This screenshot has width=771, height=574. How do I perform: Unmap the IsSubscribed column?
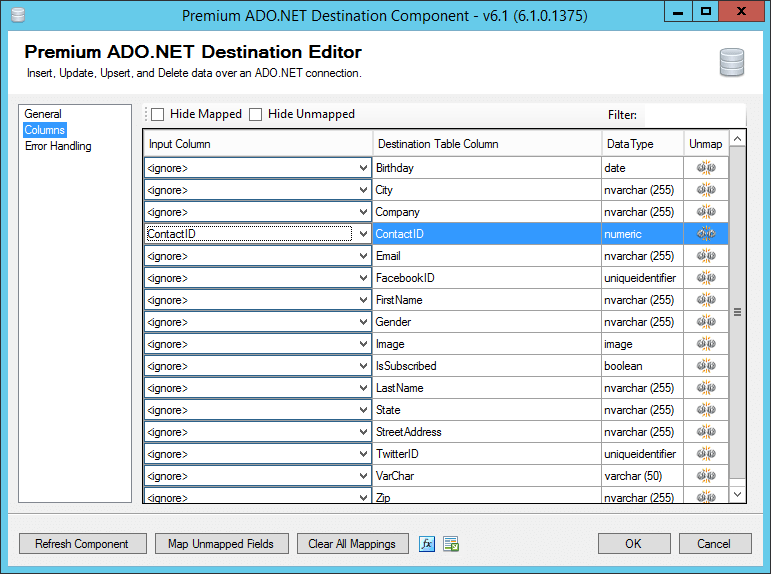point(706,366)
